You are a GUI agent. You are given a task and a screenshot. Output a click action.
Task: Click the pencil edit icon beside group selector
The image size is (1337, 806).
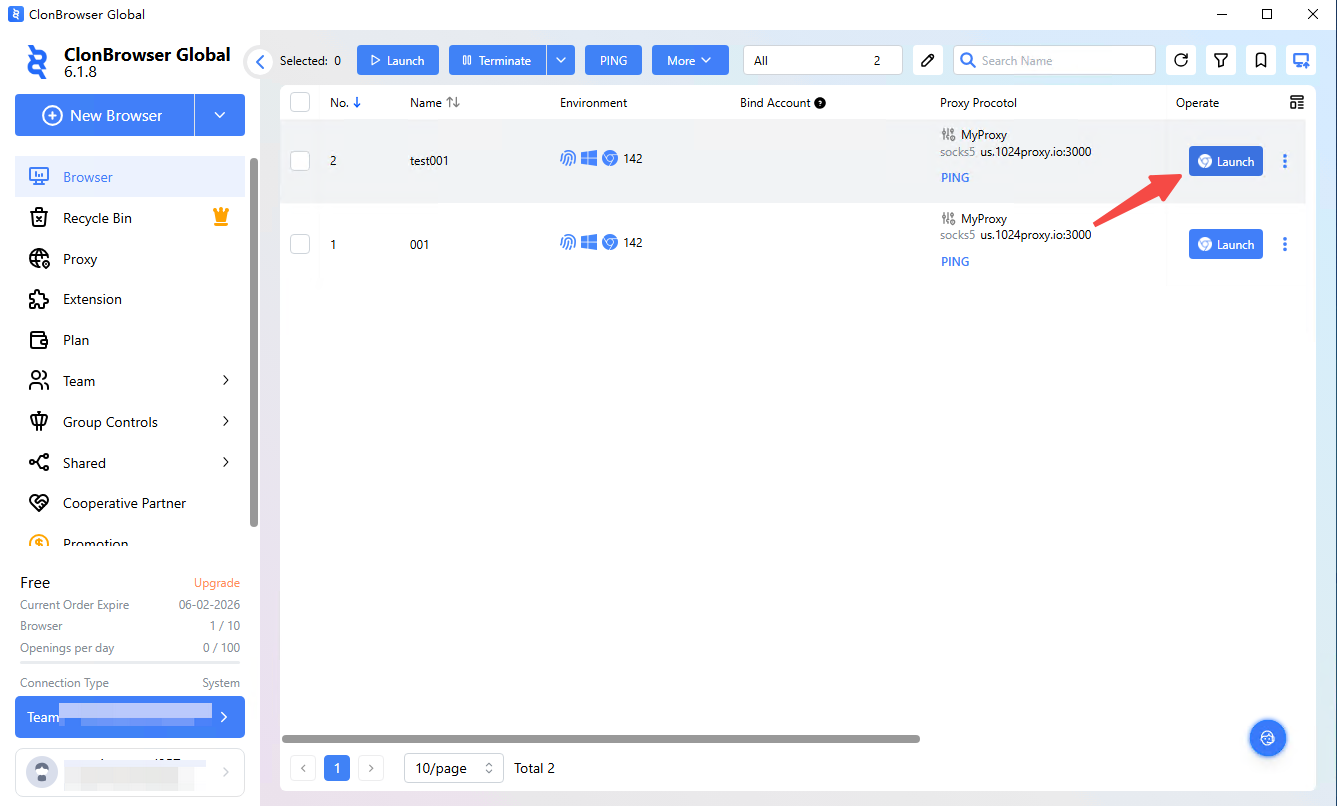pos(928,61)
